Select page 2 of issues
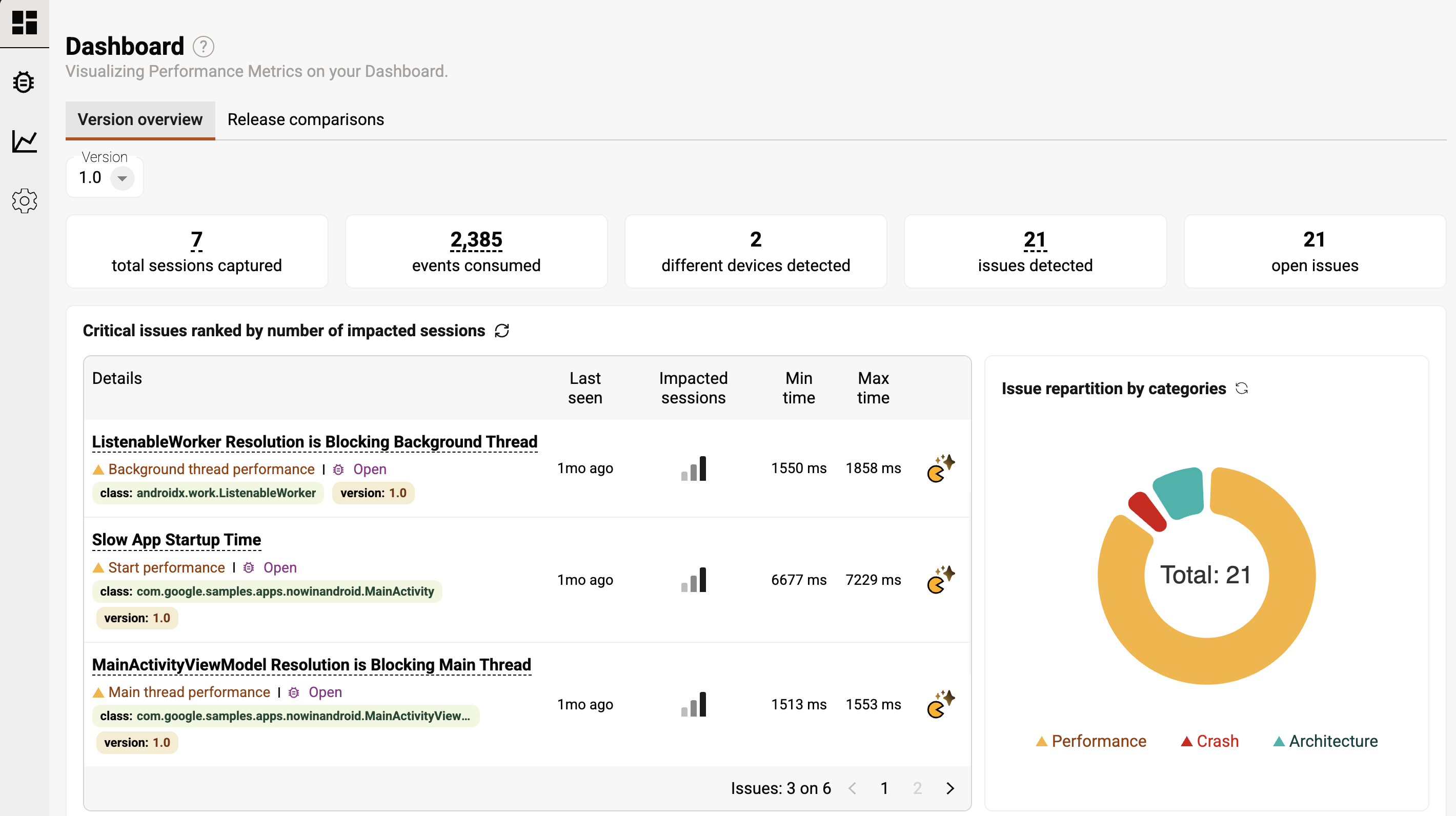Image resolution: width=1456 pixels, height=816 pixels. click(917, 788)
